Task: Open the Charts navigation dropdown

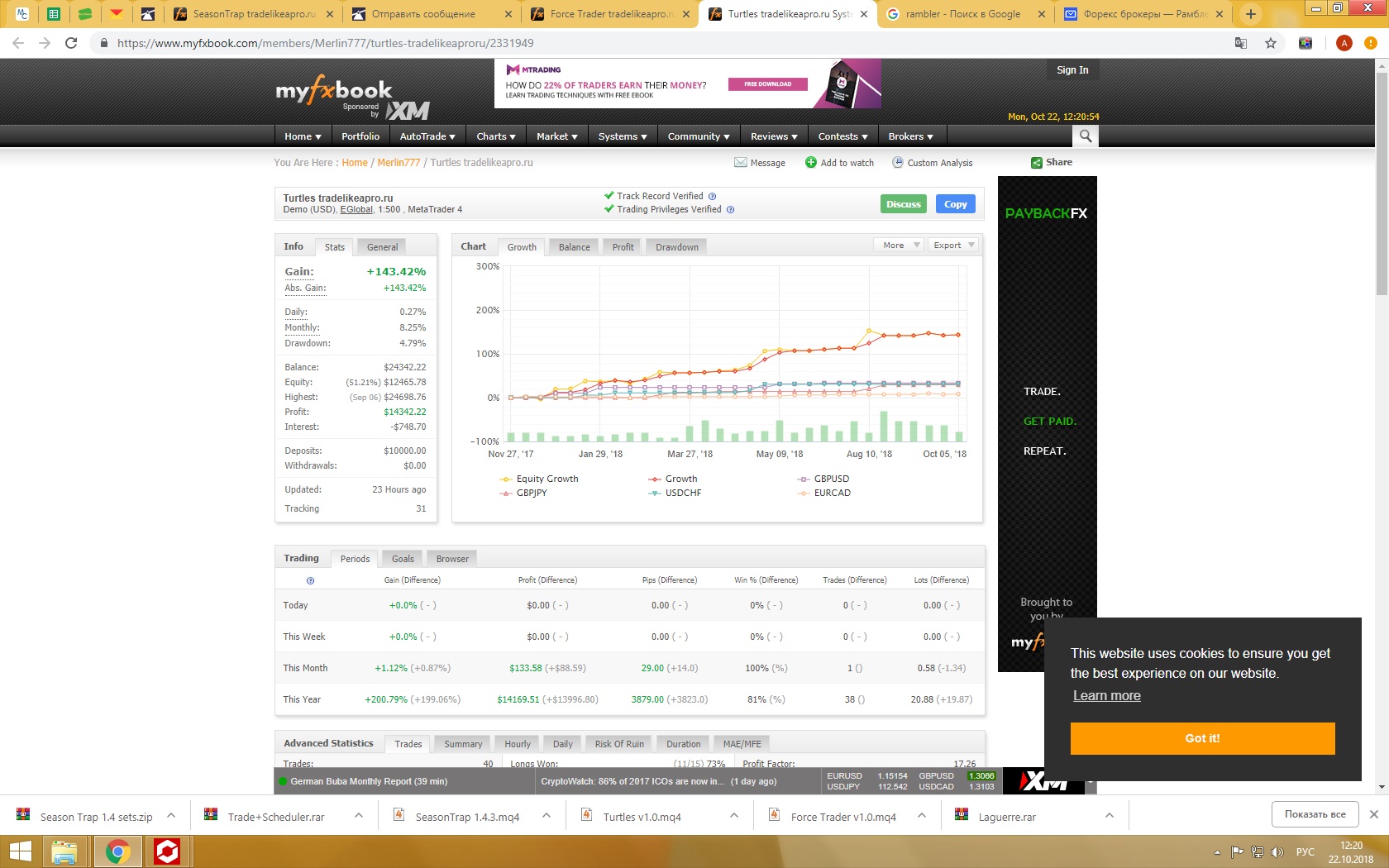Action: click(496, 136)
